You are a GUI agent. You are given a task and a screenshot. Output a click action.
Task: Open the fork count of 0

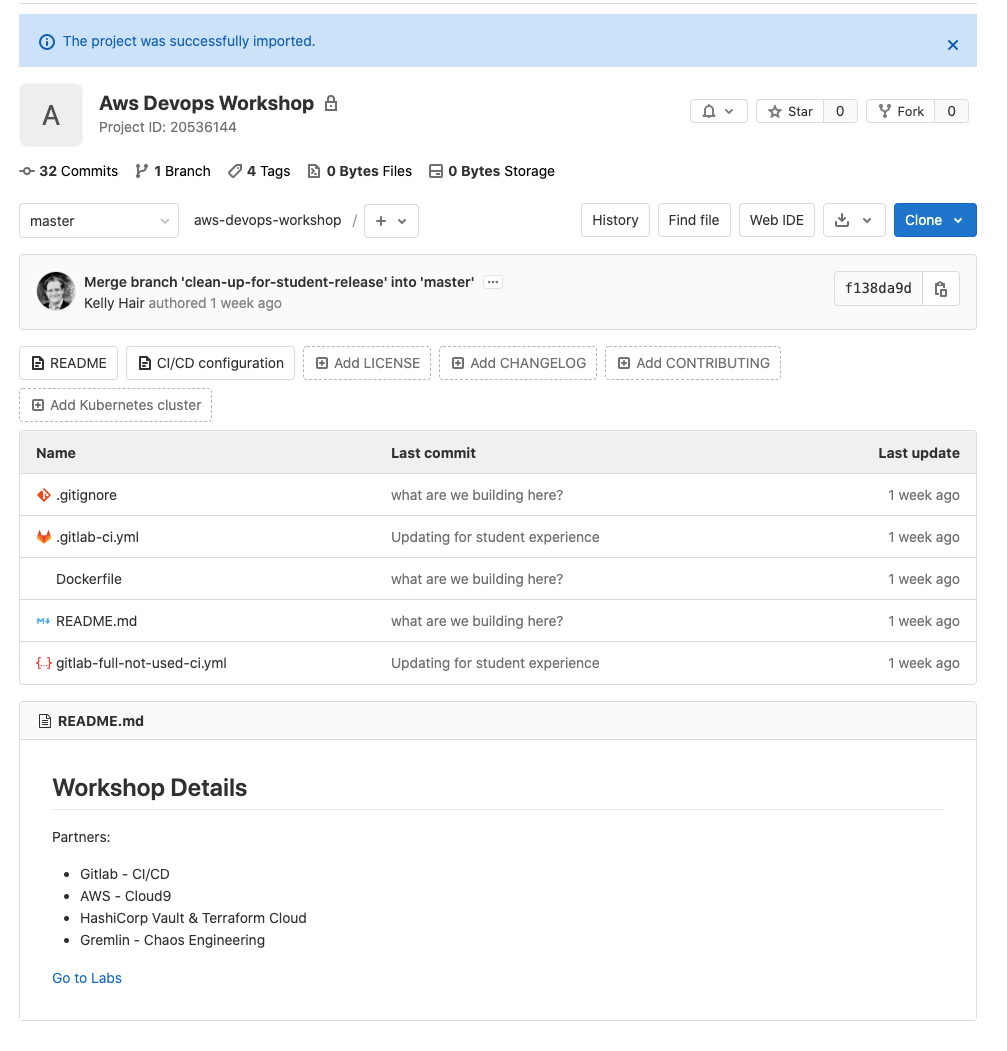[951, 111]
